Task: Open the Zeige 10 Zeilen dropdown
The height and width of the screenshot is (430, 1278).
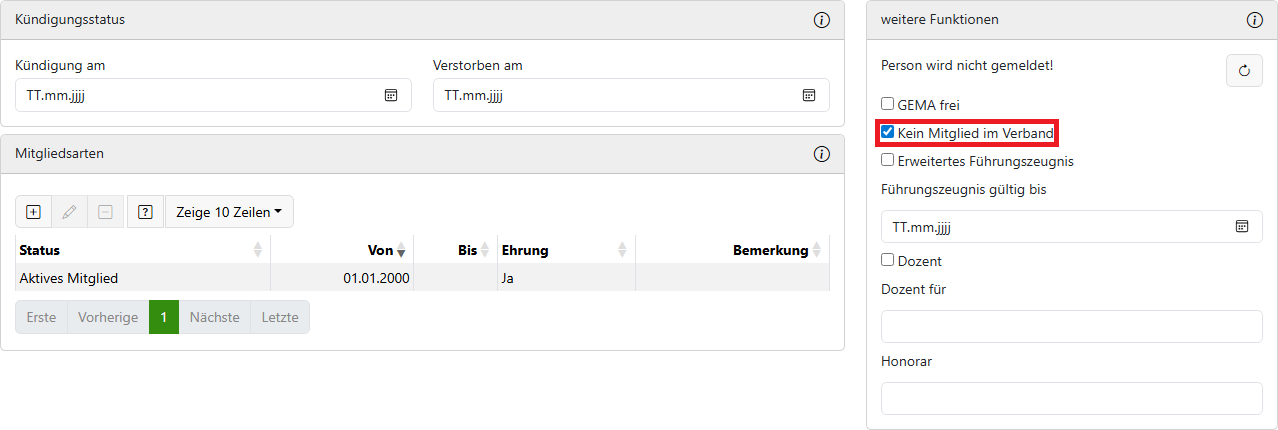Action: (x=229, y=212)
